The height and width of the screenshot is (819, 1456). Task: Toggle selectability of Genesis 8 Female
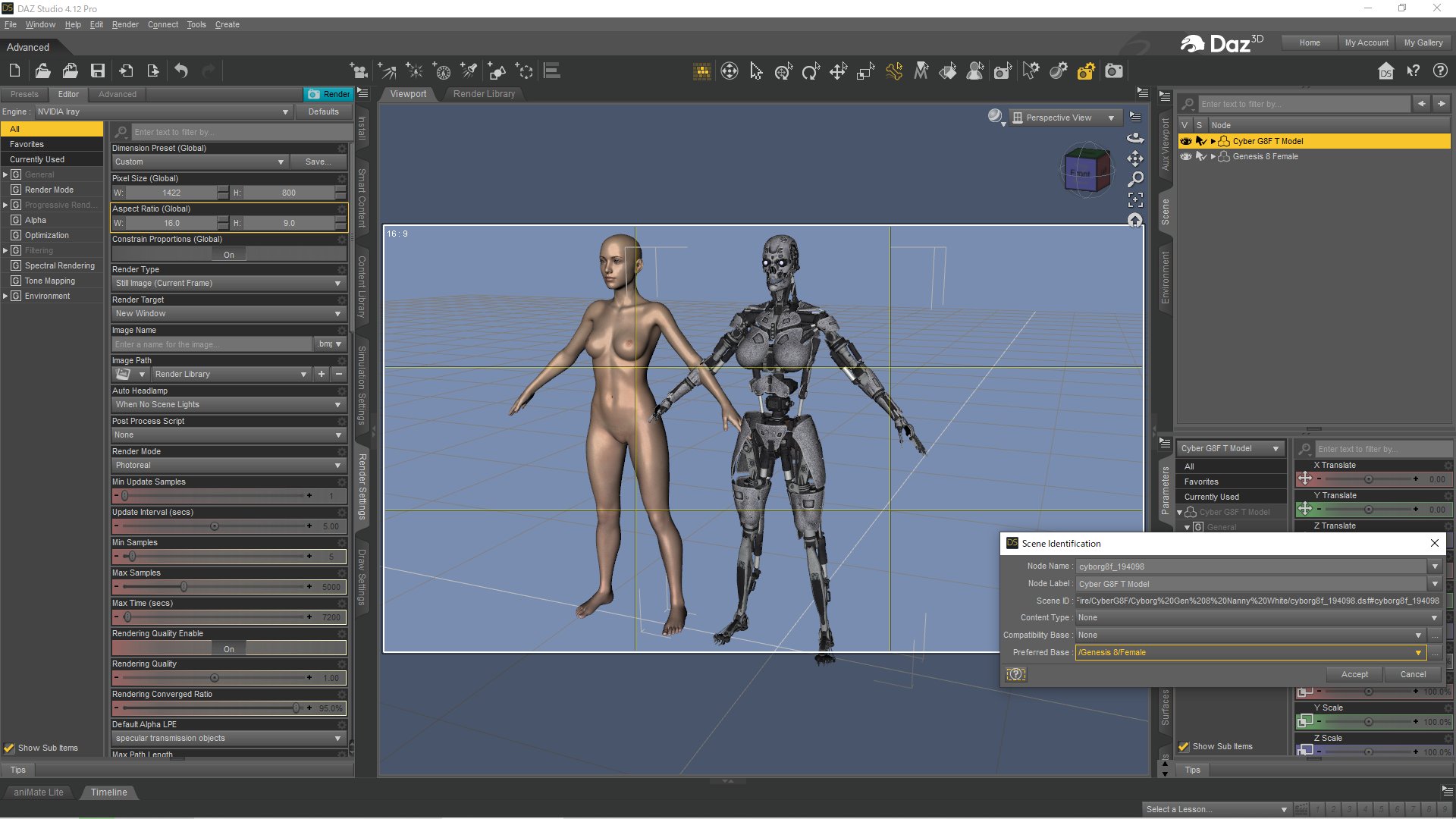(1200, 156)
